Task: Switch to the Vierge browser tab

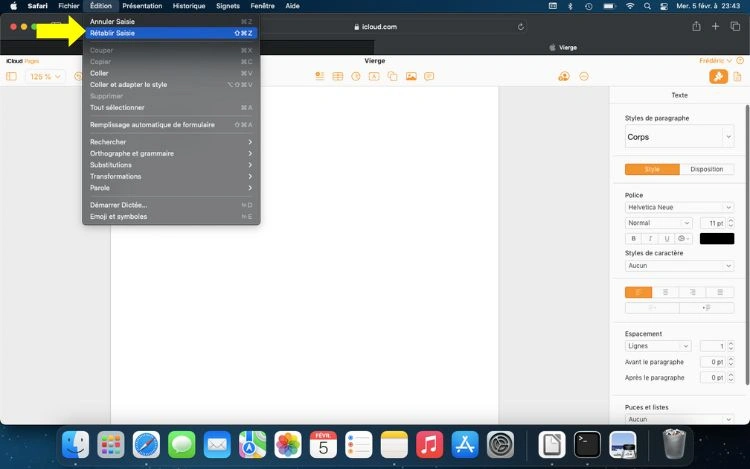Action: tap(562, 47)
